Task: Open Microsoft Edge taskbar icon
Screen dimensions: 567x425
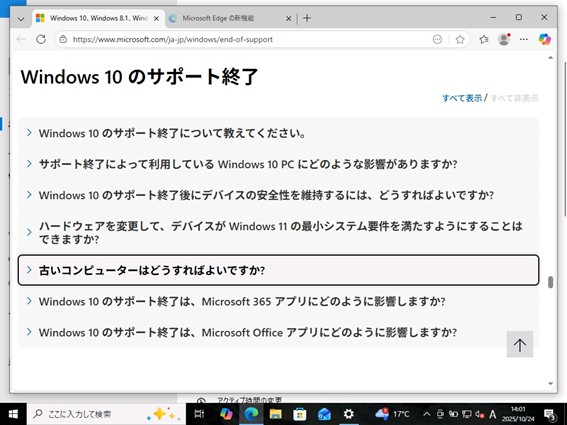Action: pos(251,414)
